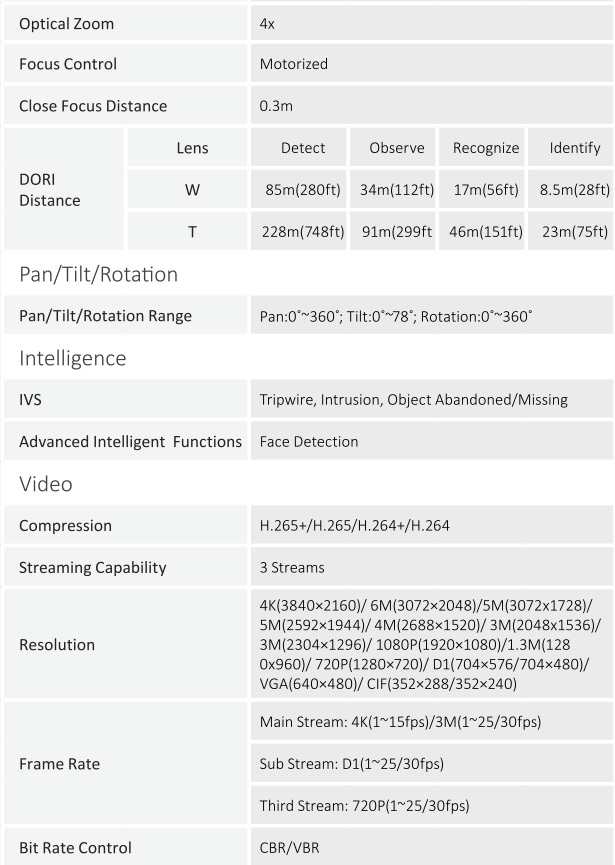Select the 85m(280ft) Detect cell

pos(299,189)
